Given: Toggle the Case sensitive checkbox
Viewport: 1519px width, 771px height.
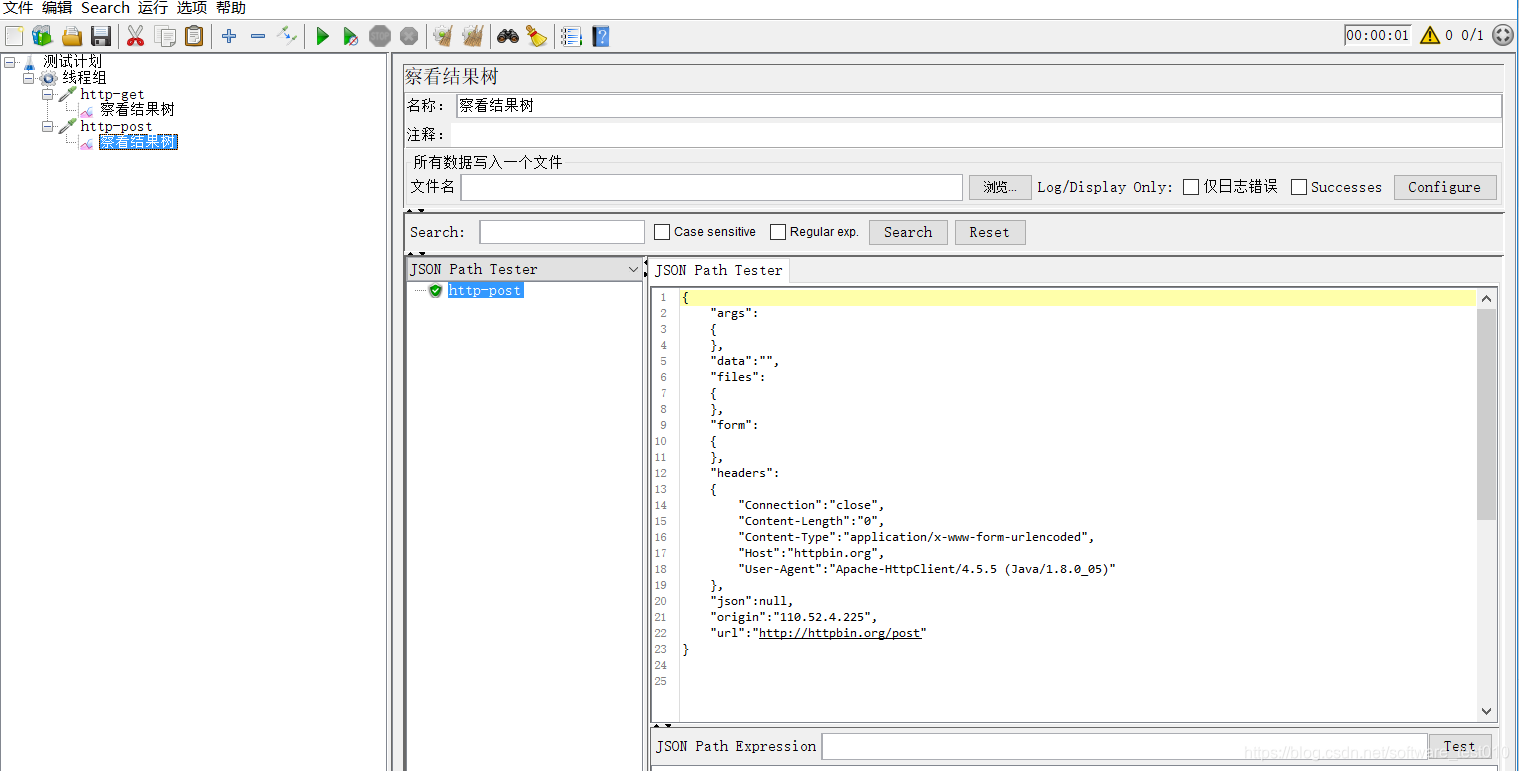Looking at the screenshot, I should (x=662, y=232).
